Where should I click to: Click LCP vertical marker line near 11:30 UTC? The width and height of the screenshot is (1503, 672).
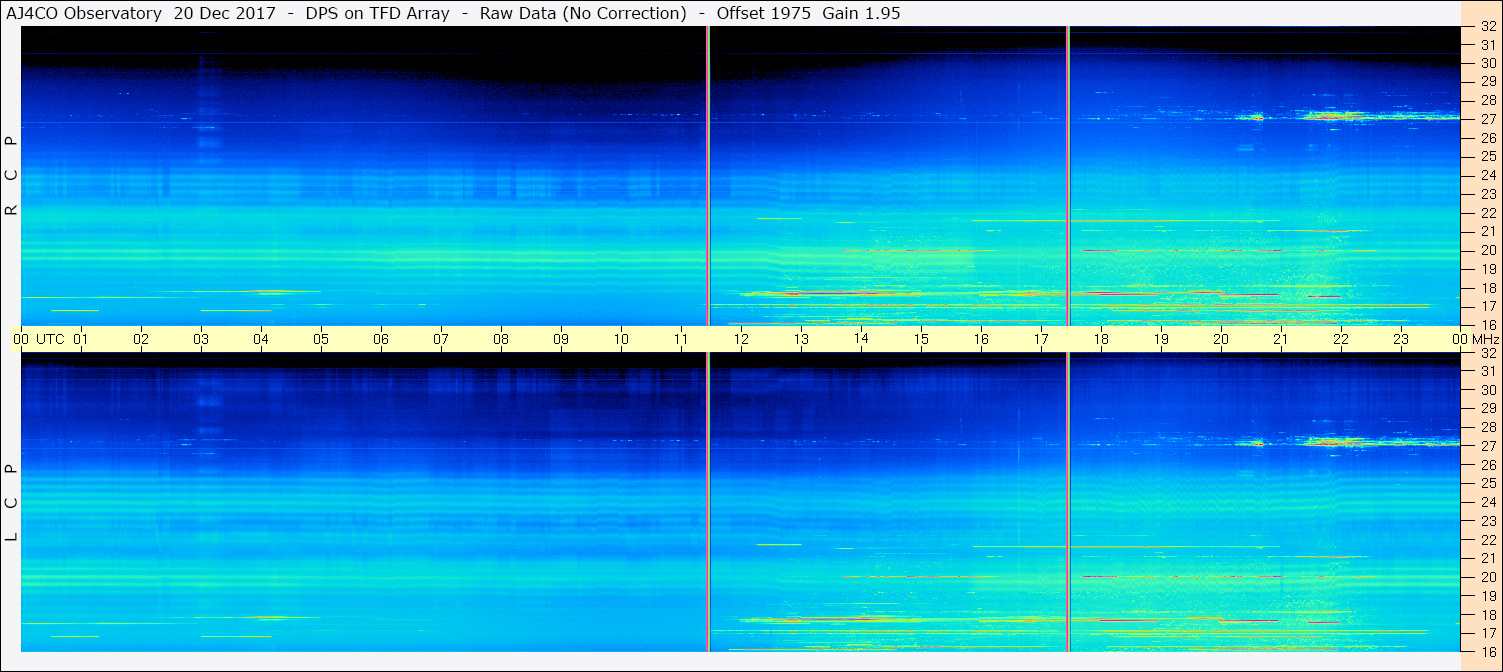click(x=708, y=502)
